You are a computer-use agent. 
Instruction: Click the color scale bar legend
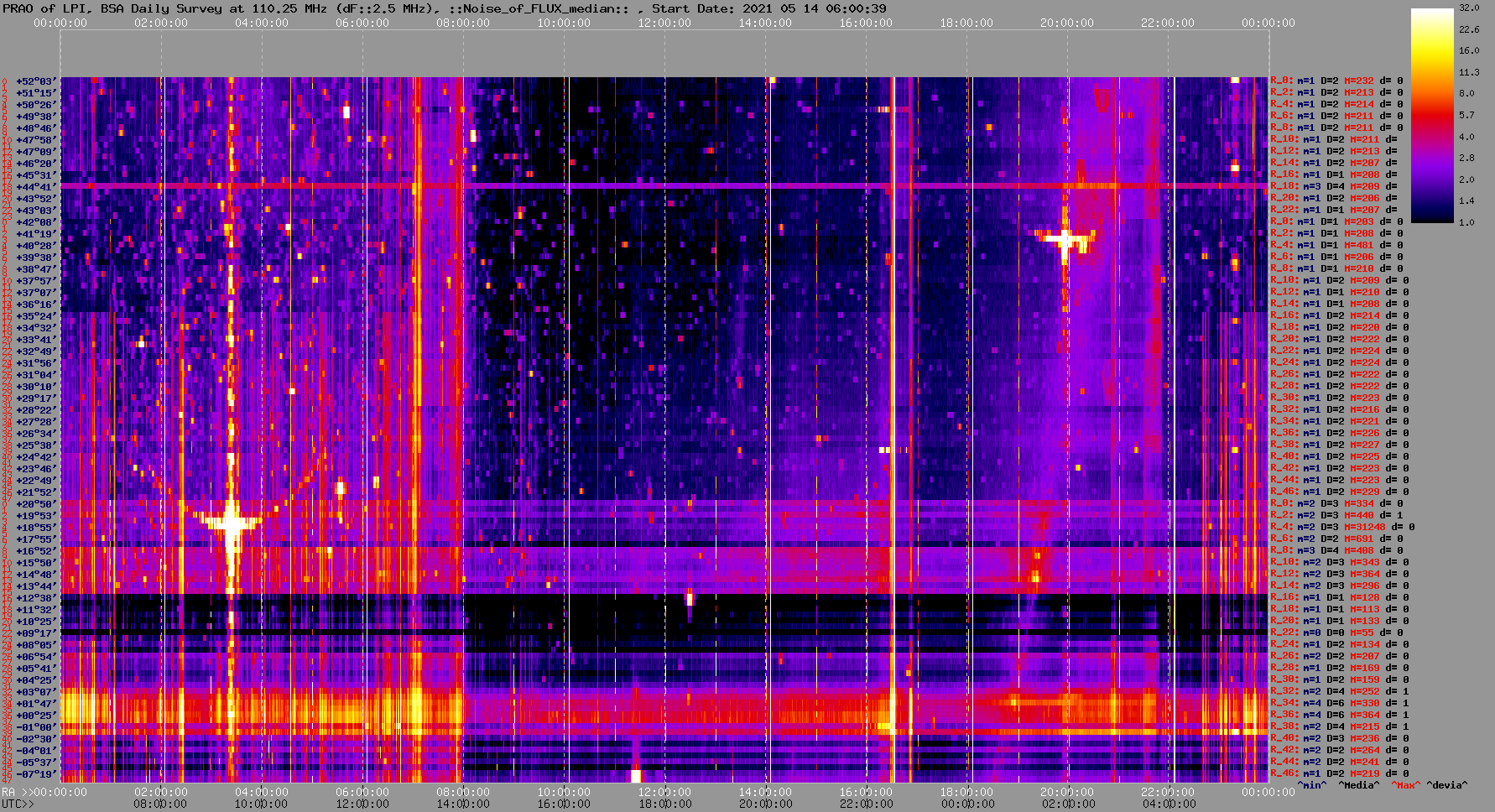coord(1431,115)
